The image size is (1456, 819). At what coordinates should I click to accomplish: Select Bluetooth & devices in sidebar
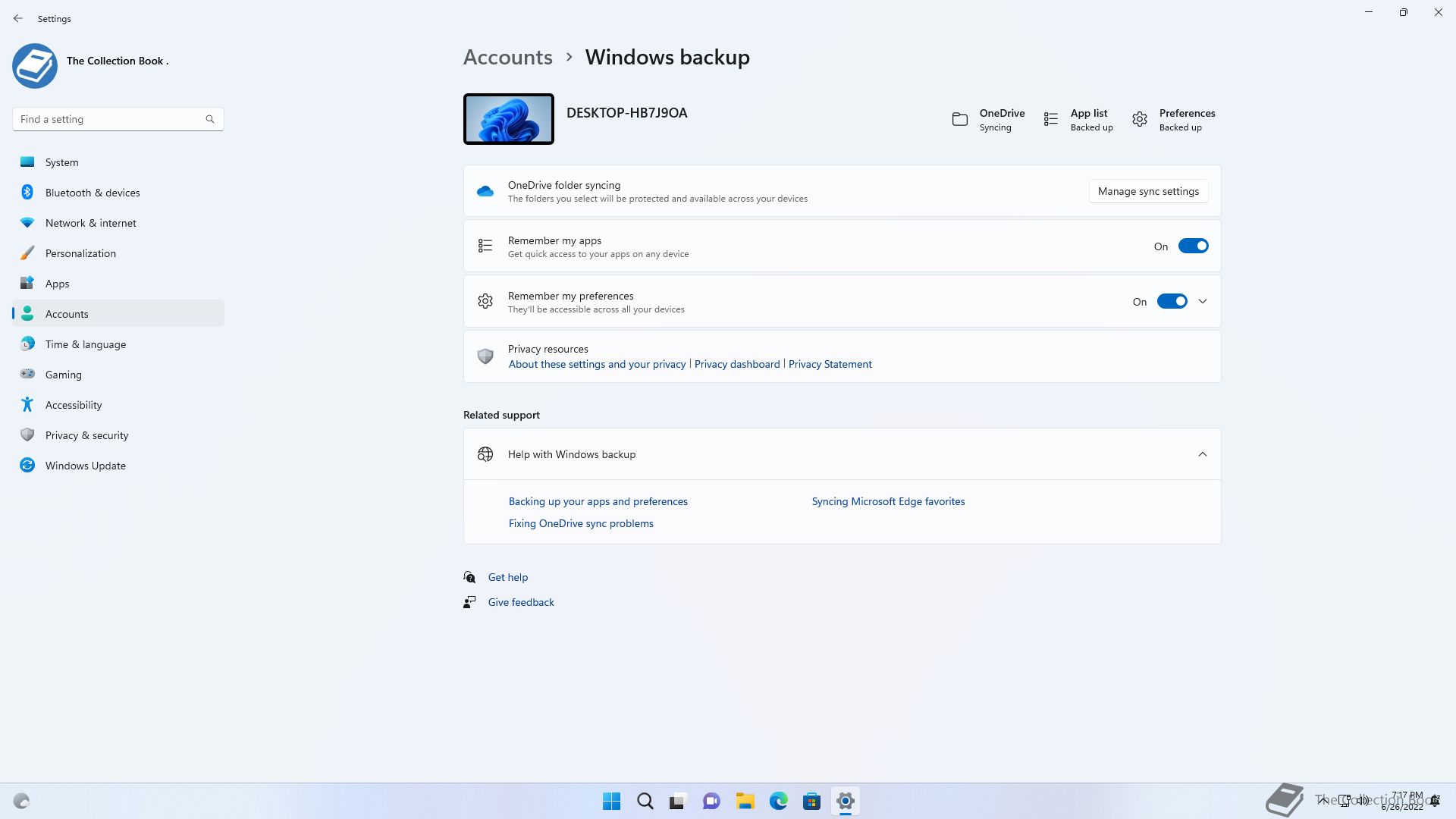click(x=118, y=193)
